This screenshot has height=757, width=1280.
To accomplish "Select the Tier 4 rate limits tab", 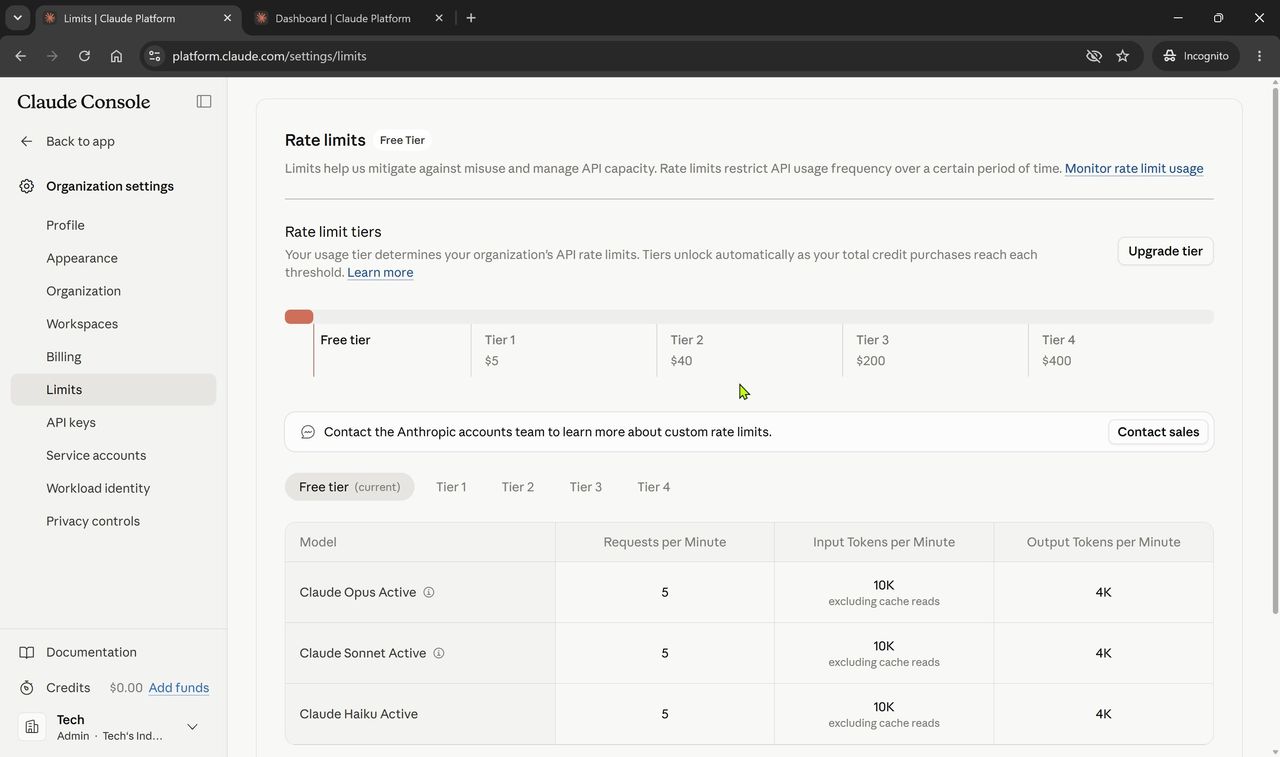I will pyautogui.click(x=654, y=487).
